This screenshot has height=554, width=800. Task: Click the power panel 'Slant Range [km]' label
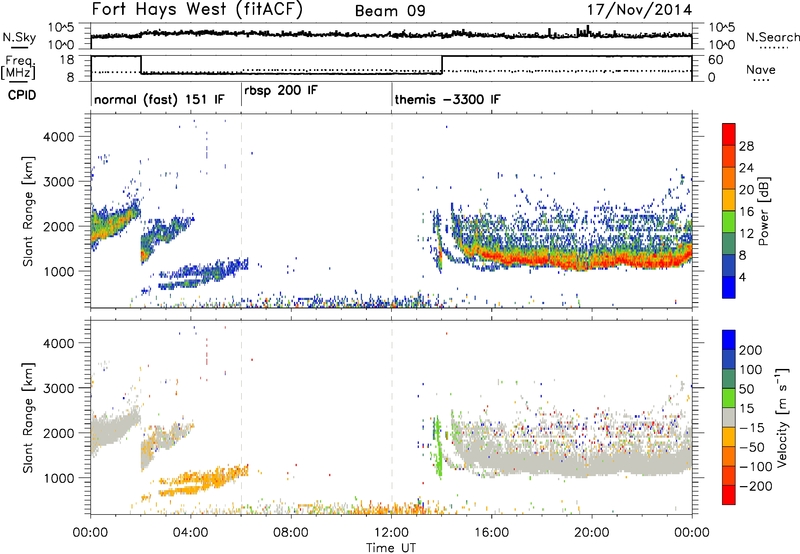click(28, 211)
